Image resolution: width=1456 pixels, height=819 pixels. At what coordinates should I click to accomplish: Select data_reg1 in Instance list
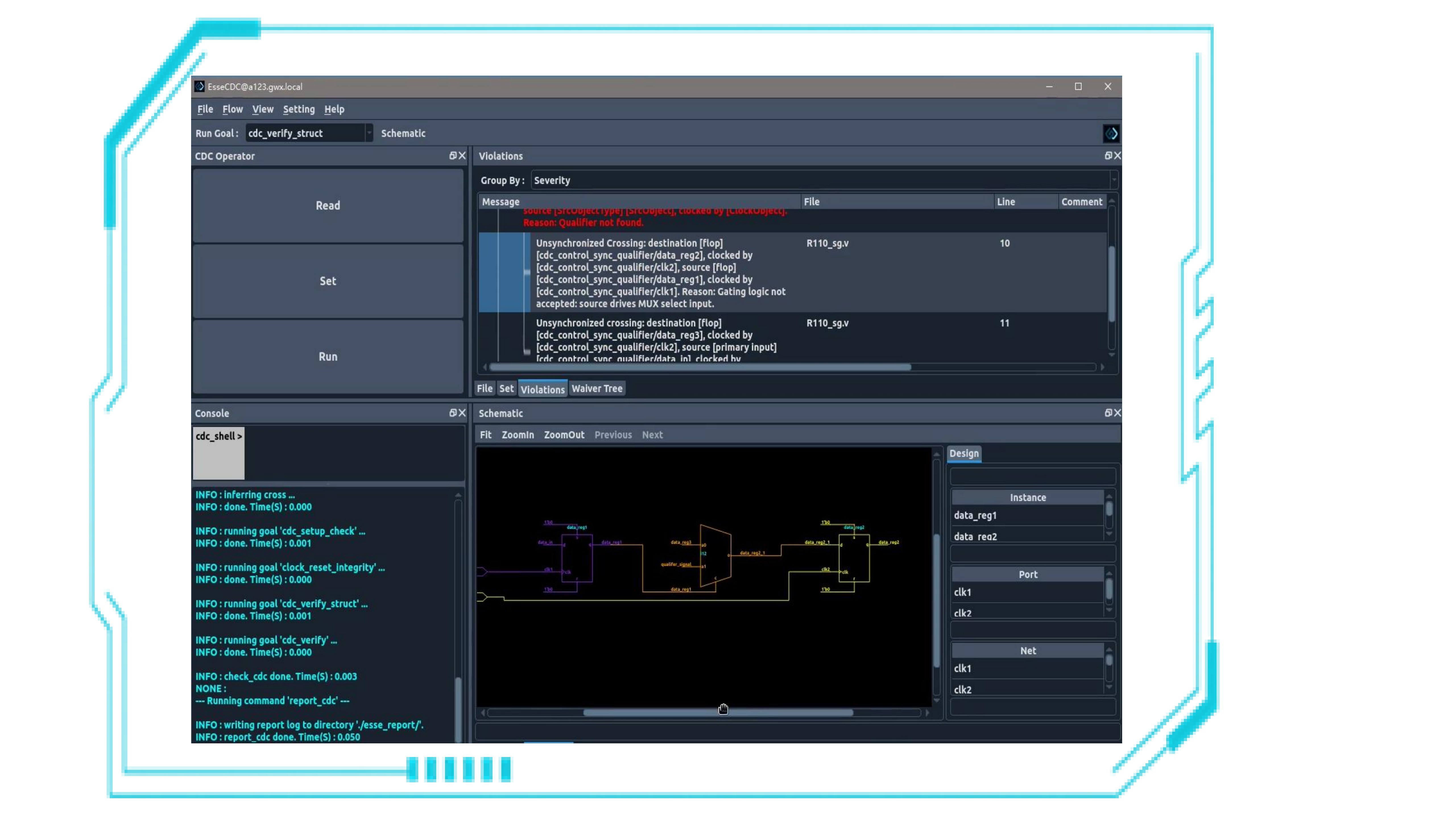point(1027,516)
